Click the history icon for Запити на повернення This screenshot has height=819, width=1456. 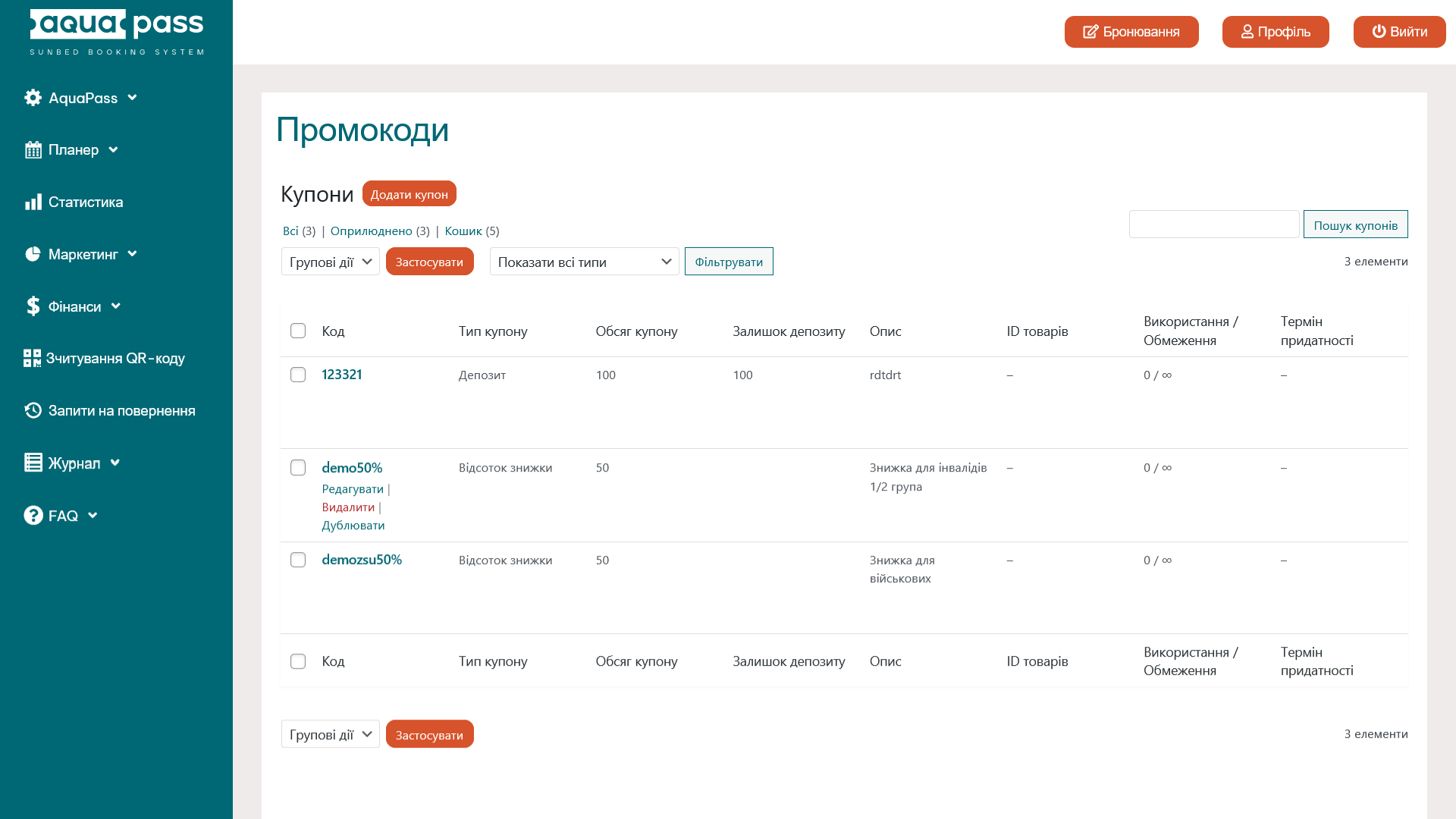point(33,411)
